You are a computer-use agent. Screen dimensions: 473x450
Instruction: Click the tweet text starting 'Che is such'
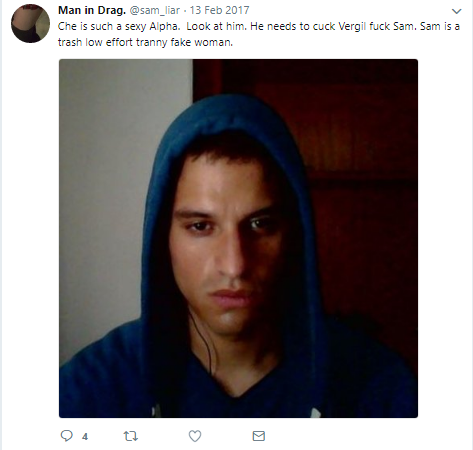259,26
